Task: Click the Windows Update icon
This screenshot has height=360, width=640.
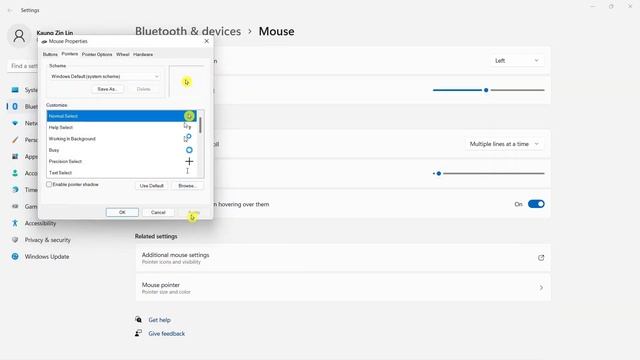Action: coord(15,257)
